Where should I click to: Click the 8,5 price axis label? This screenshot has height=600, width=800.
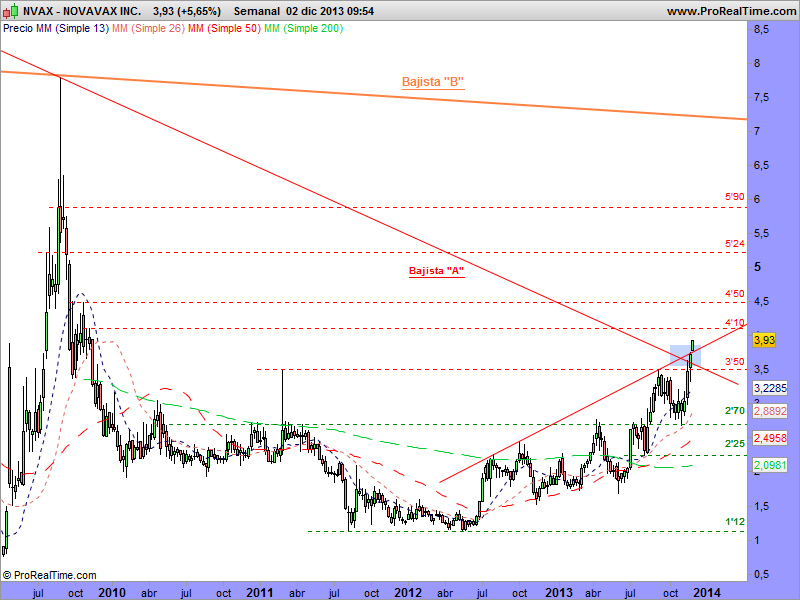(x=762, y=30)
